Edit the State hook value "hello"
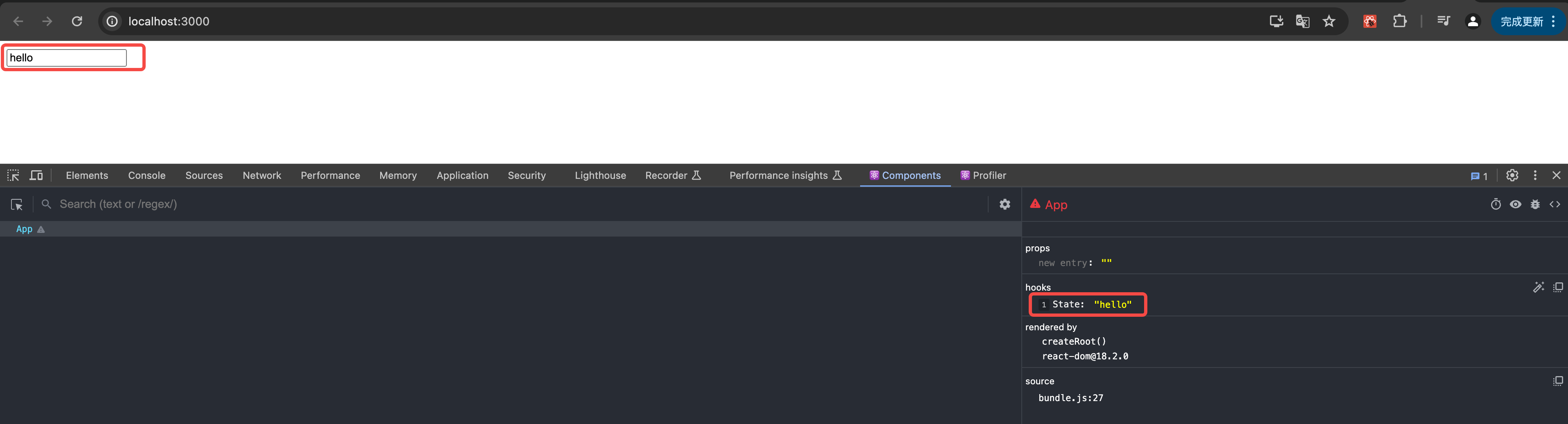Viewport: 1568px width, 424px height. pos(1113,304)
